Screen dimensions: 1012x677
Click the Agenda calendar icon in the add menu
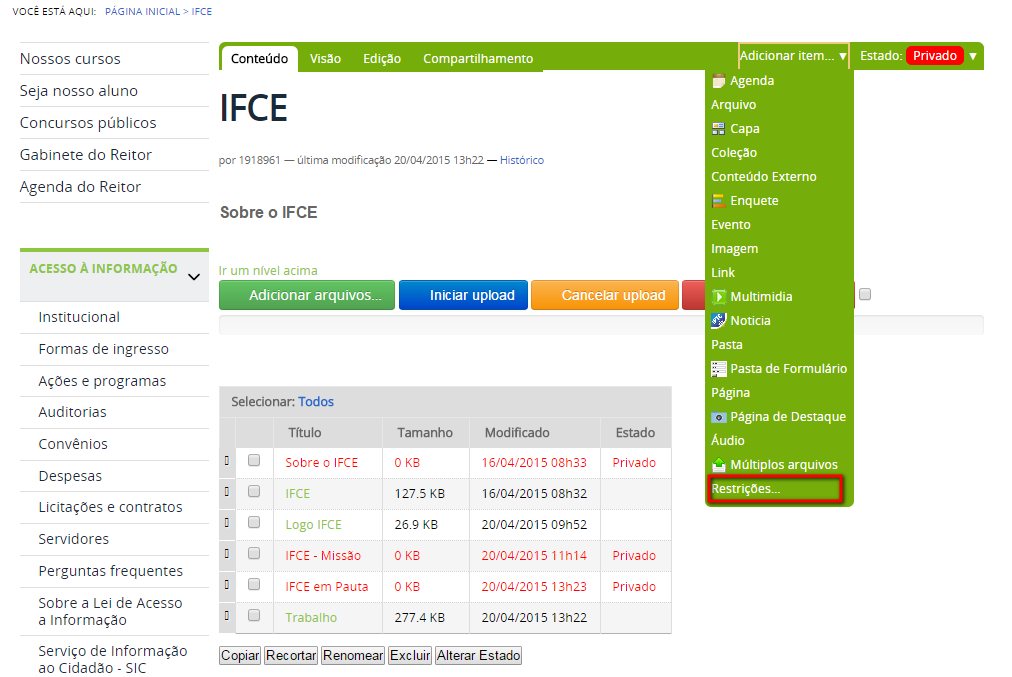pyautogui.click(x=718, y=81)
